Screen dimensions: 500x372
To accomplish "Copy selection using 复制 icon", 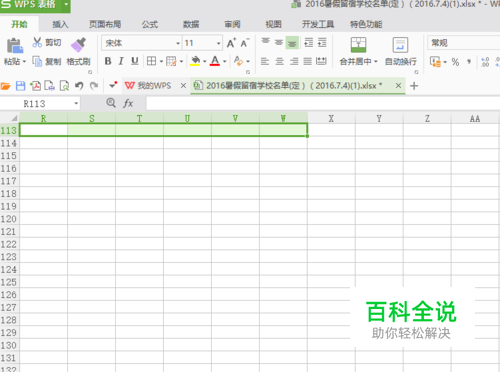I will point(37,61).
